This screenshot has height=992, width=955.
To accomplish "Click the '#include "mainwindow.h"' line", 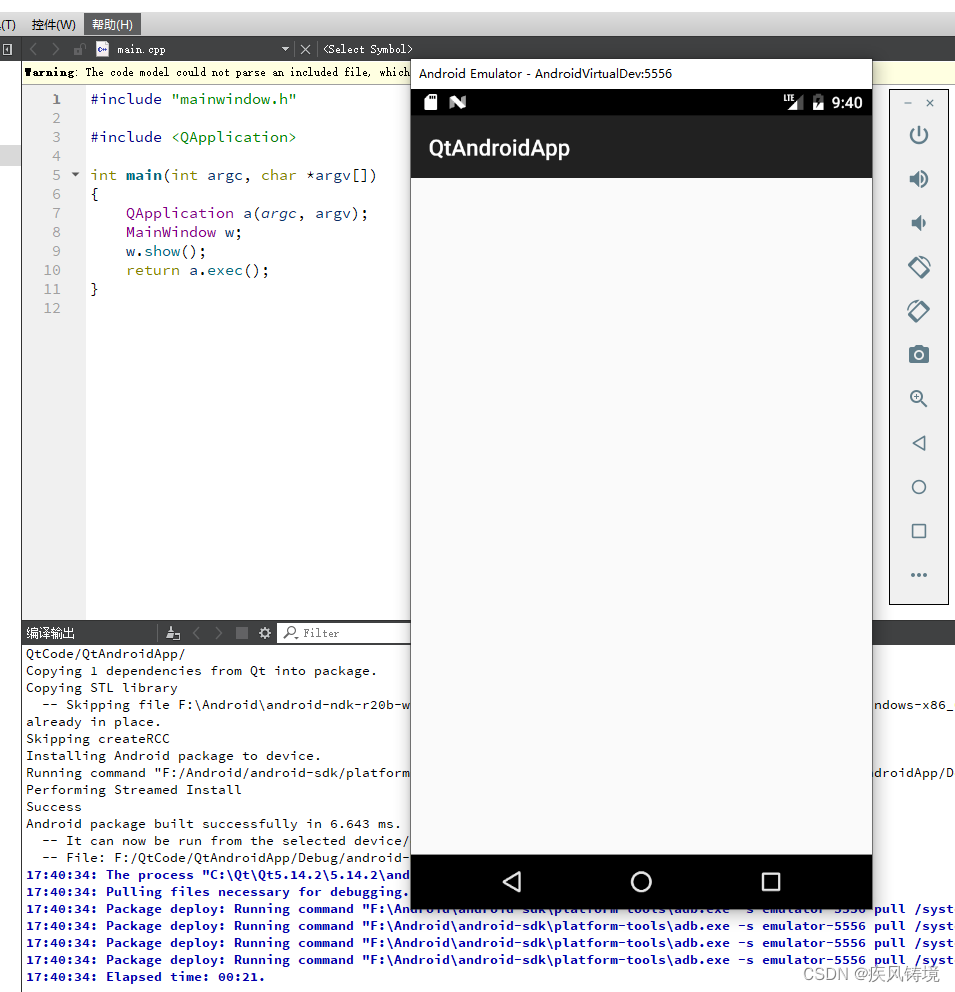I will click(x=193, y=99).
